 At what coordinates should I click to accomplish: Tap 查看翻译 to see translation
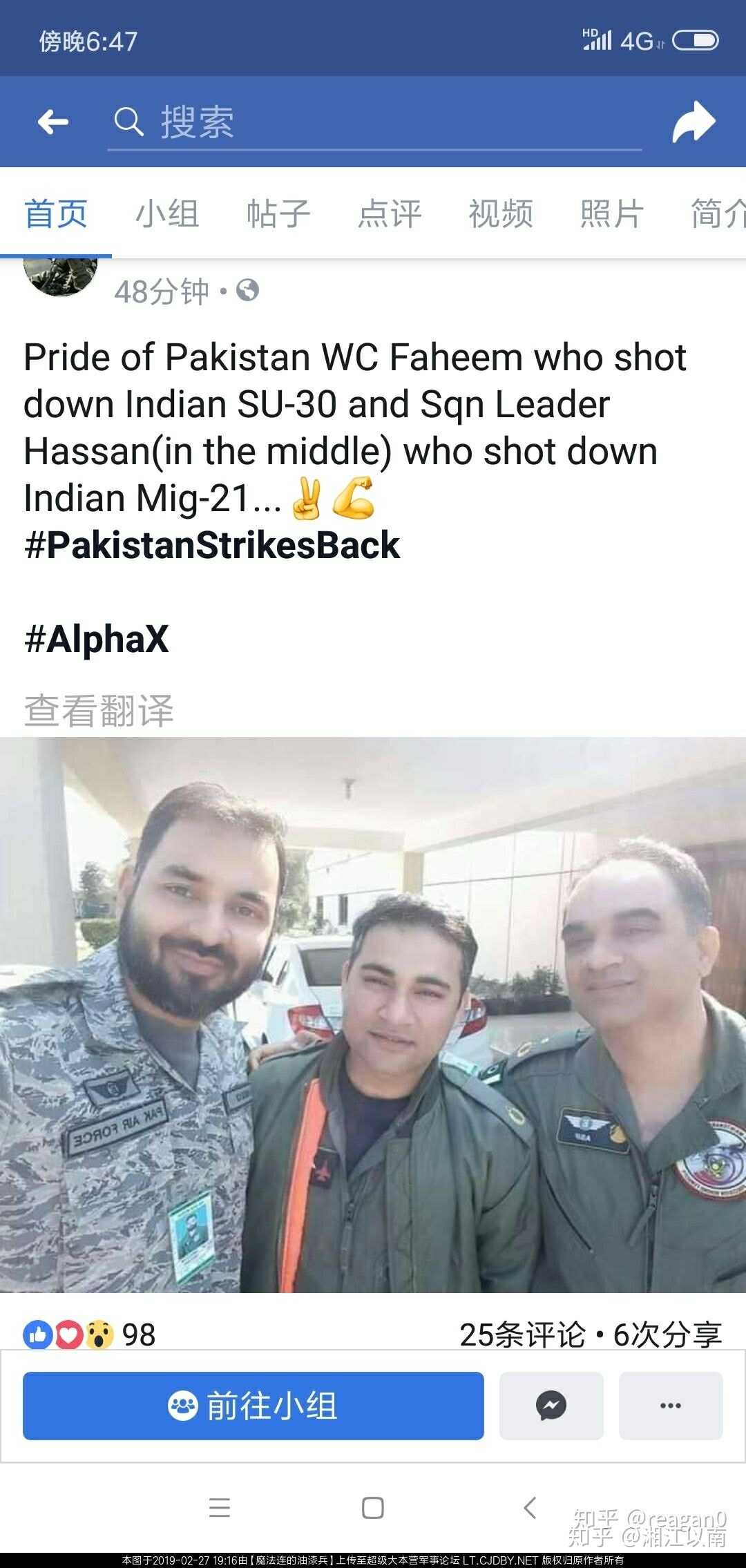(99, 711)
